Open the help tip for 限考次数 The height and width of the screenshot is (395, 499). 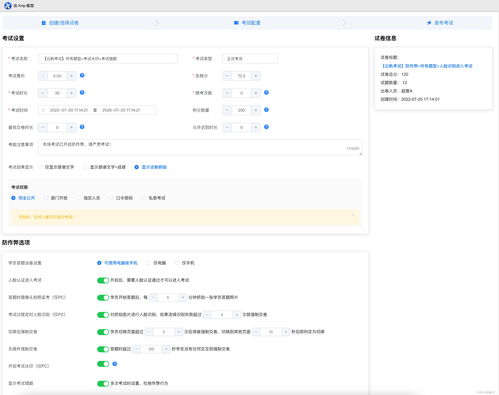point(266,92)
